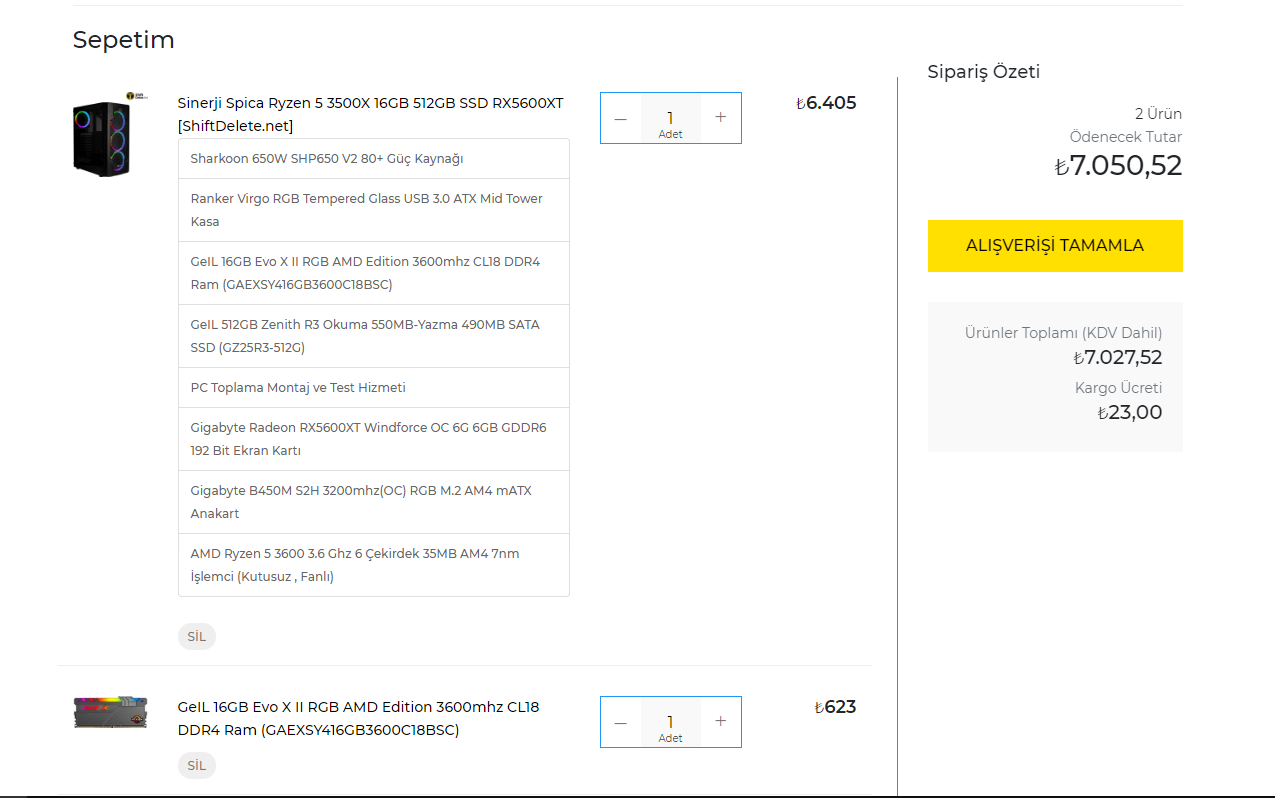
Task: Remove Sinerji Spica PC with SİL button
Action: pos(197,637)
